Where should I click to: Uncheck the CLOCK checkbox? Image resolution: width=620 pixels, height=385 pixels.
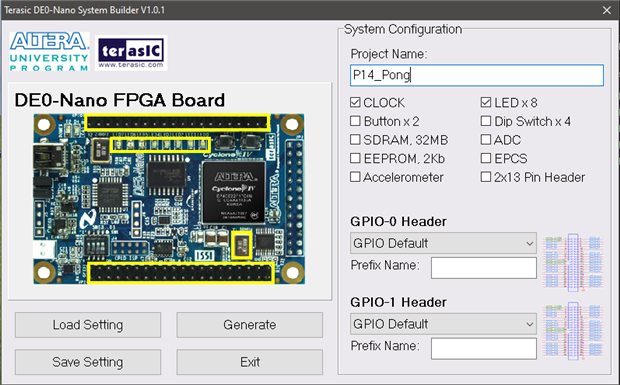(355, 102)
